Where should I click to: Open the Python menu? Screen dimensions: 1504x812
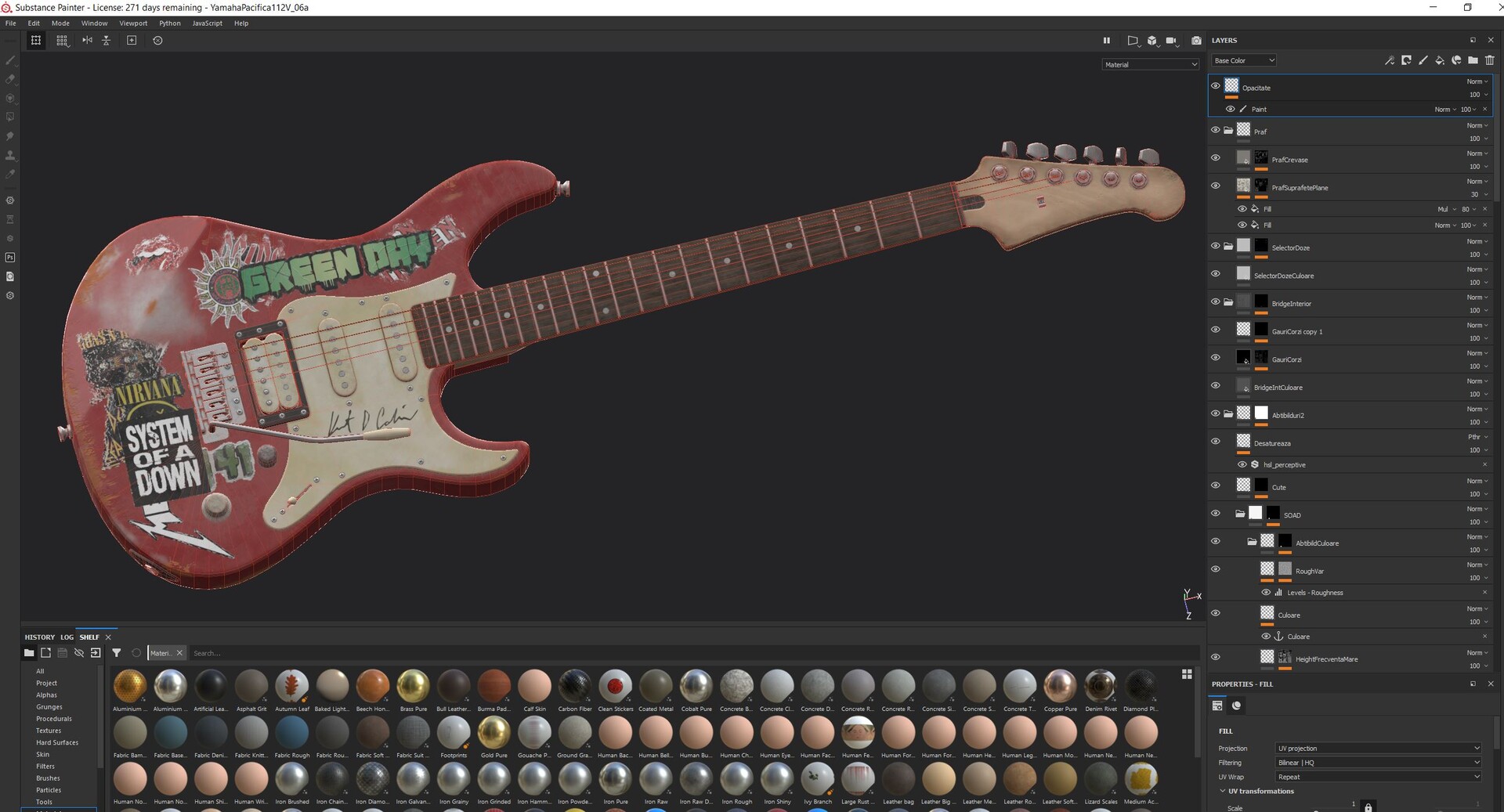click(170, 23)
